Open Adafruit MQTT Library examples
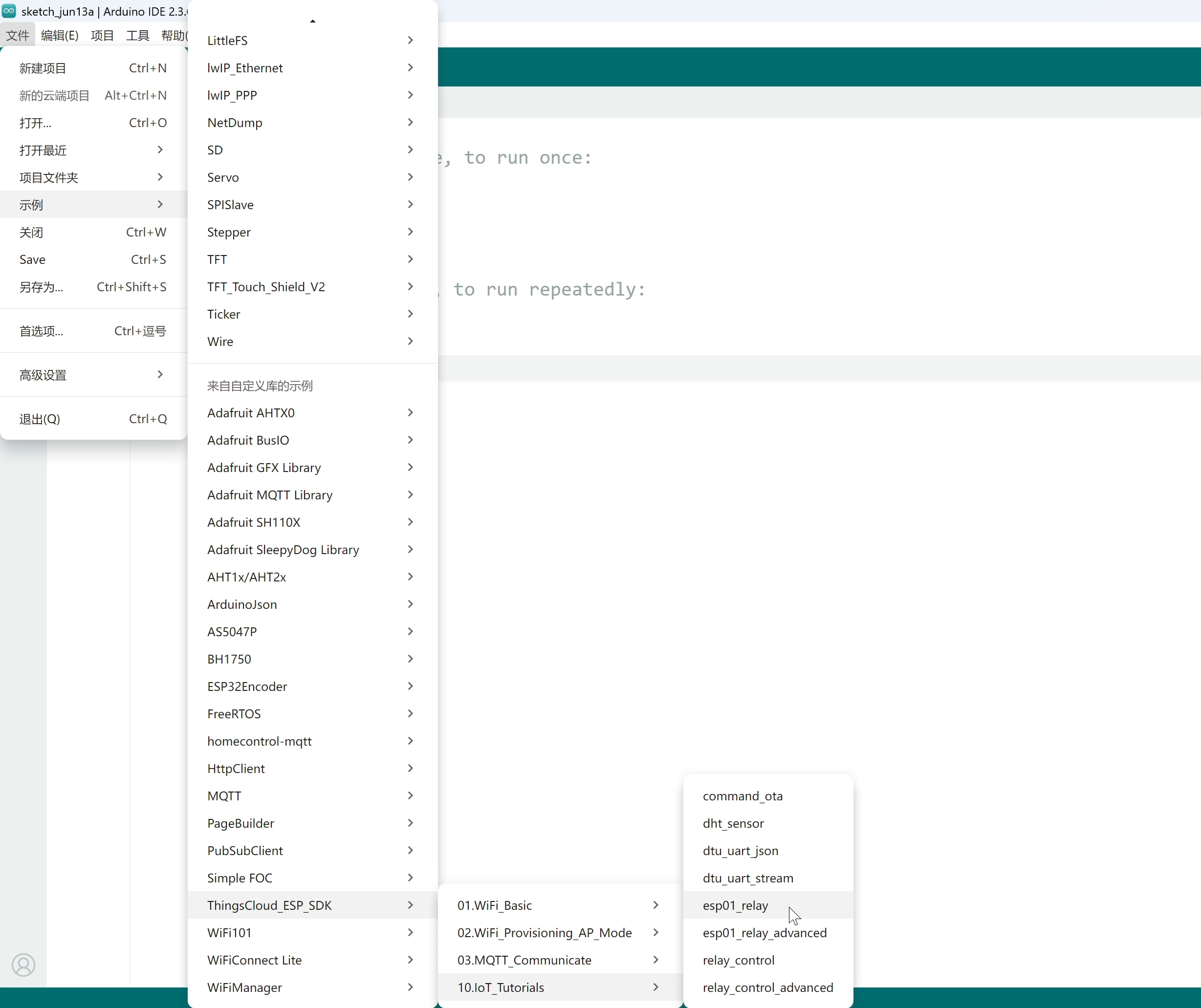Image resolution: width=1201 pixels, height=1008 pixels. pyautogui.click(x=313, y=495)
